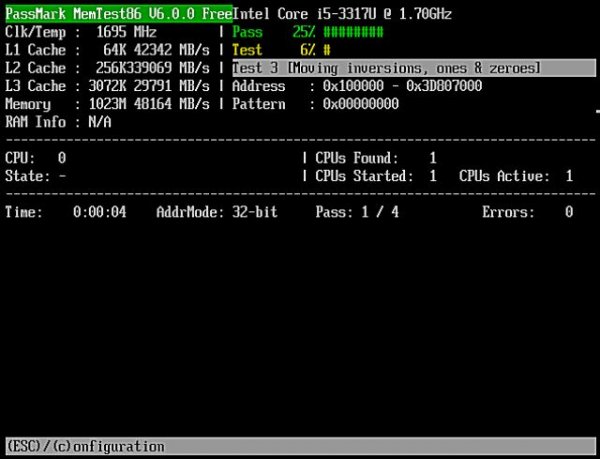Open (ESC)/(c)onfiguration in the bottom bar
600x459 pixels.
click(85, 446)
